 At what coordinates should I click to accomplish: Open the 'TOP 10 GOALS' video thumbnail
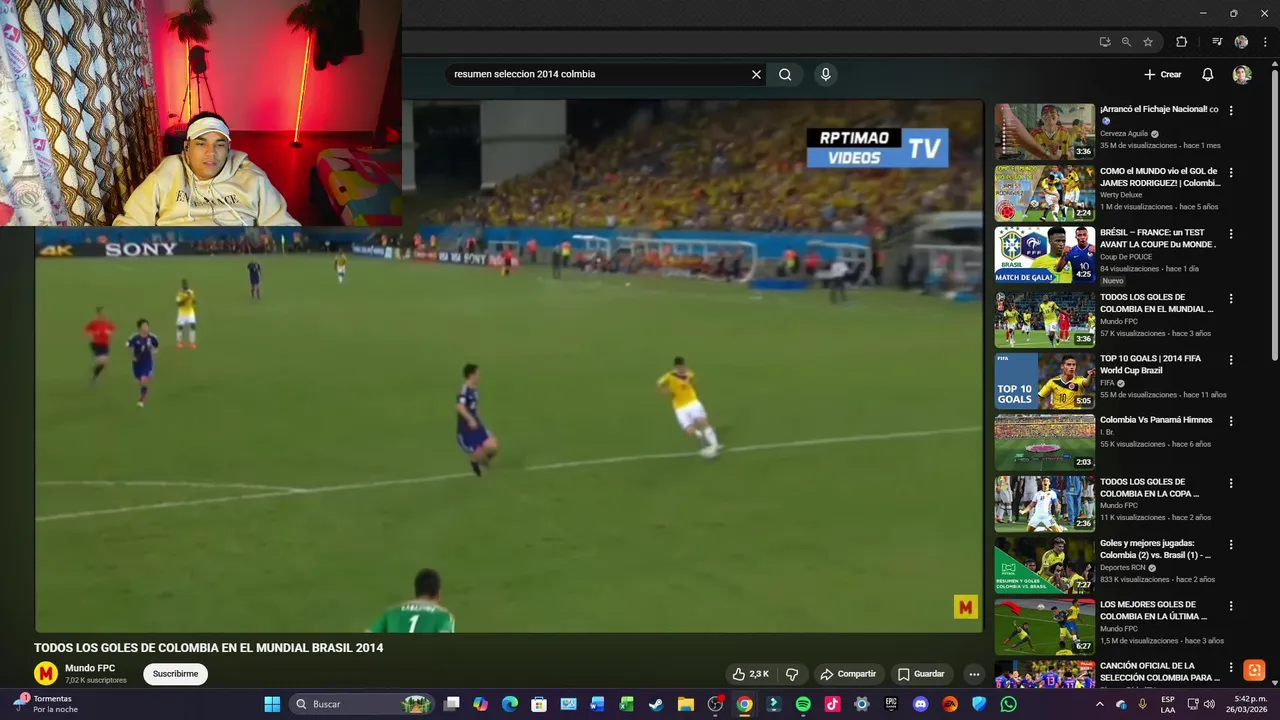1044,381
